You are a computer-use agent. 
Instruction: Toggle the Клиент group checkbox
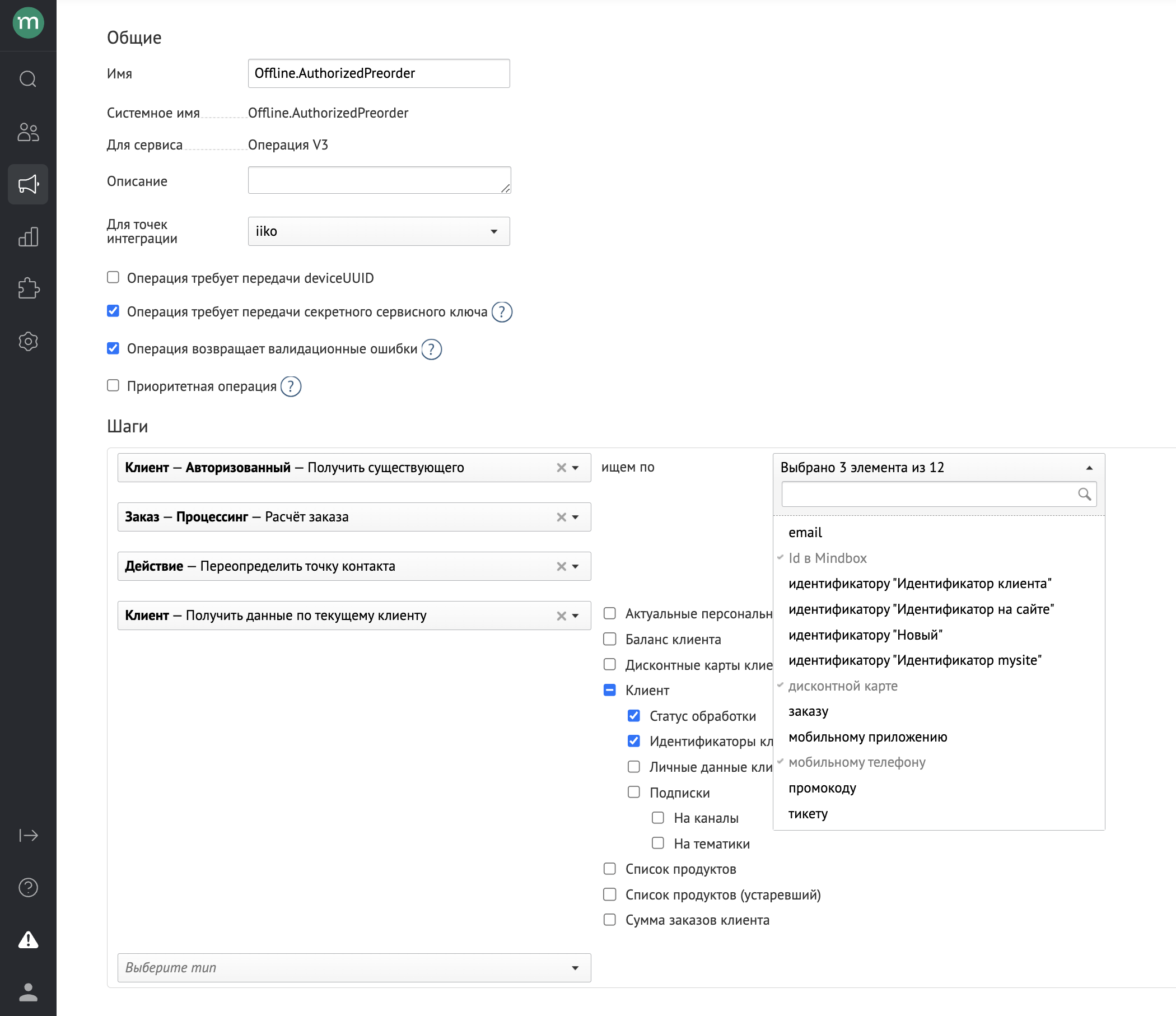pyautogui.click(x=610, y=690)
